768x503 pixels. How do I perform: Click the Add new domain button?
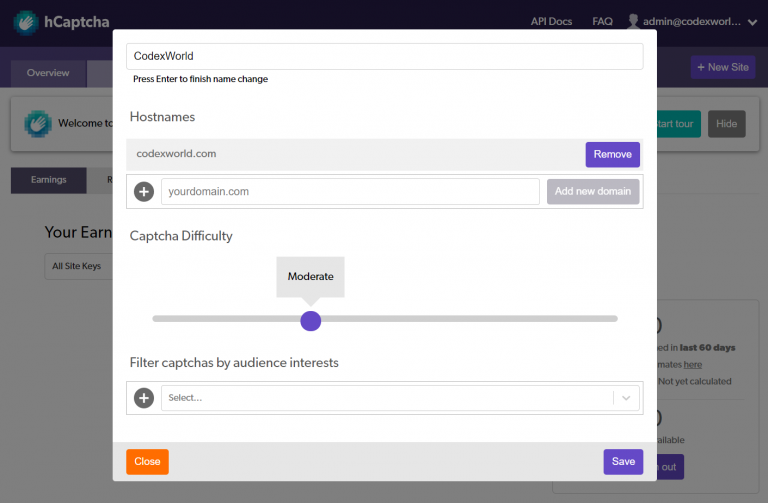pos(593,192)
